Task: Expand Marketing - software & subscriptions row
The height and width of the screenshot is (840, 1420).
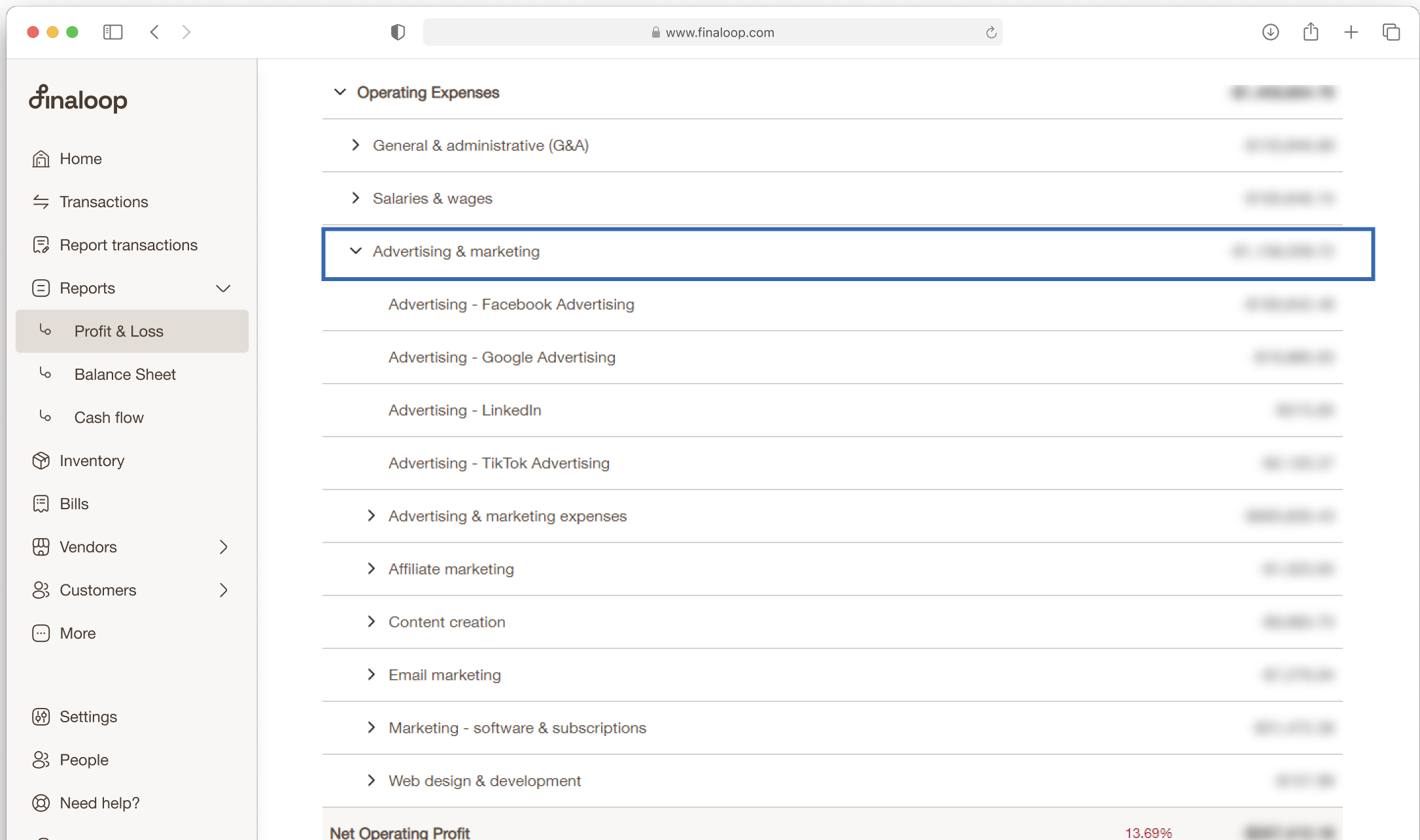Action: tap(372, 728)
